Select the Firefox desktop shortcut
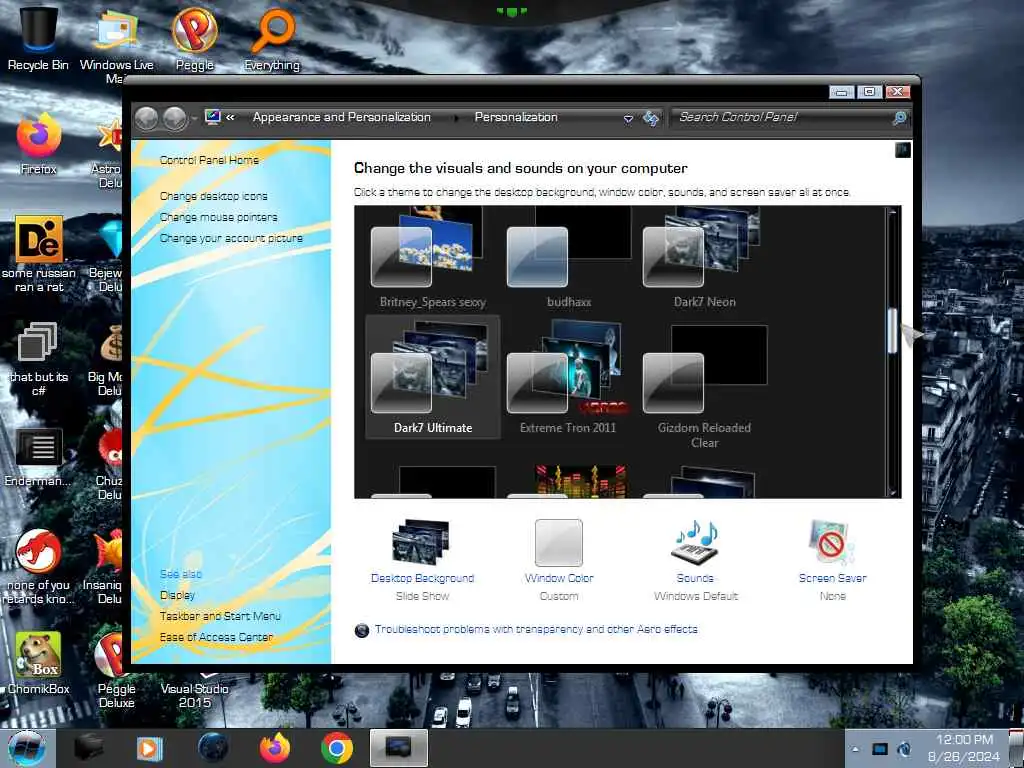1024x768 pixels. (x=39, y=144)
